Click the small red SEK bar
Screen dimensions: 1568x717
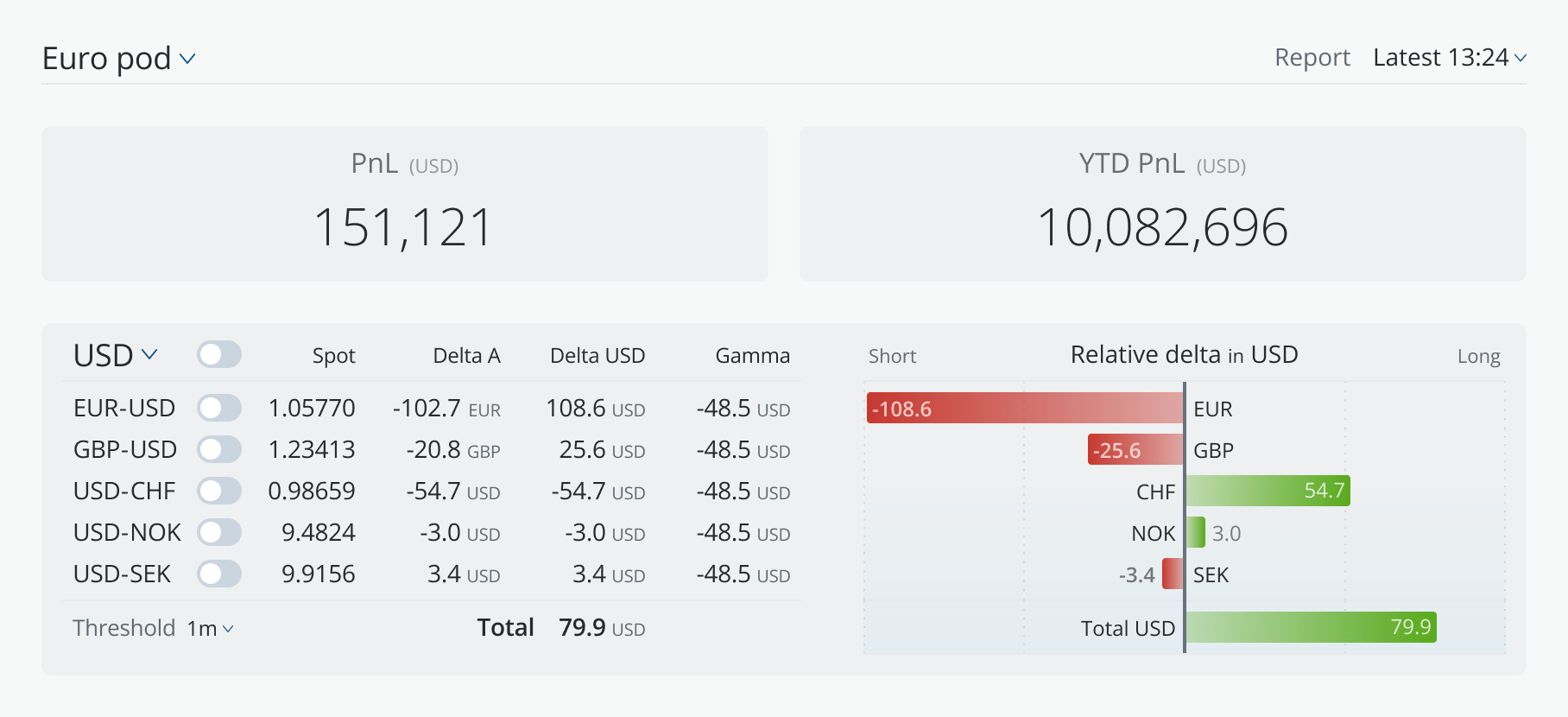pos(1173,574)
